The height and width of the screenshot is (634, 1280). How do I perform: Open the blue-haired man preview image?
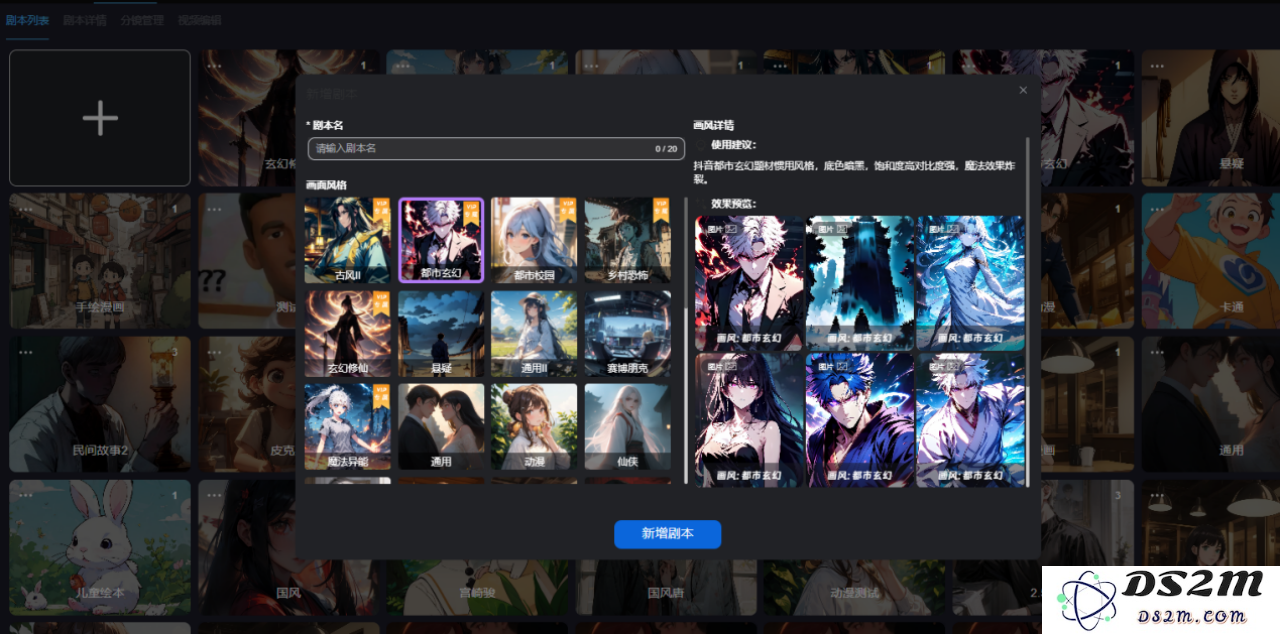(x=860, y=420)
